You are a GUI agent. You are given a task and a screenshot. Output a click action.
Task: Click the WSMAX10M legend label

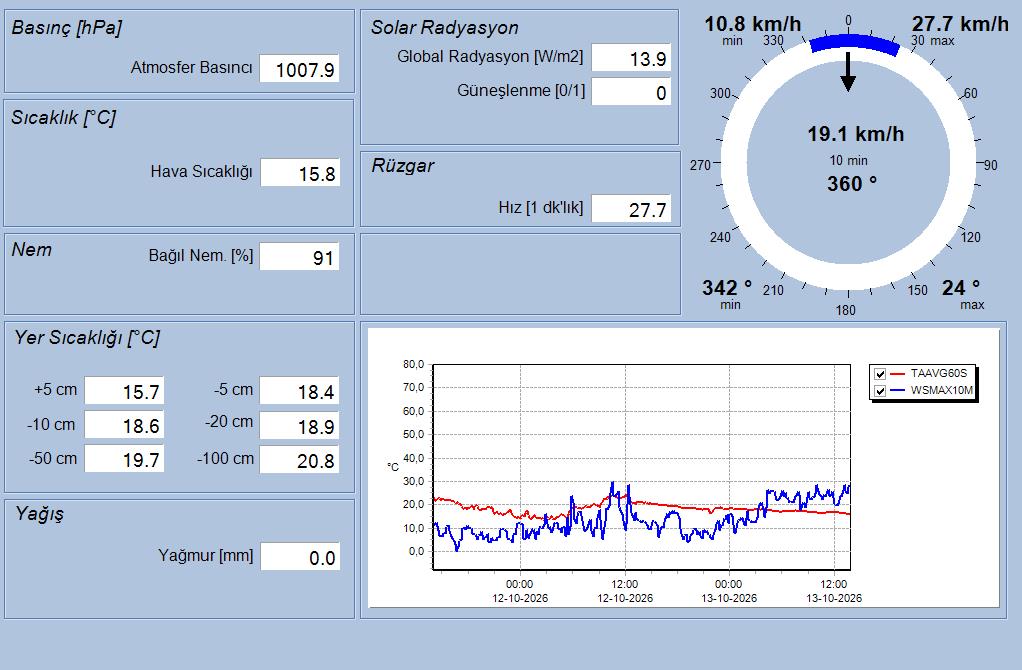[942, 391]
